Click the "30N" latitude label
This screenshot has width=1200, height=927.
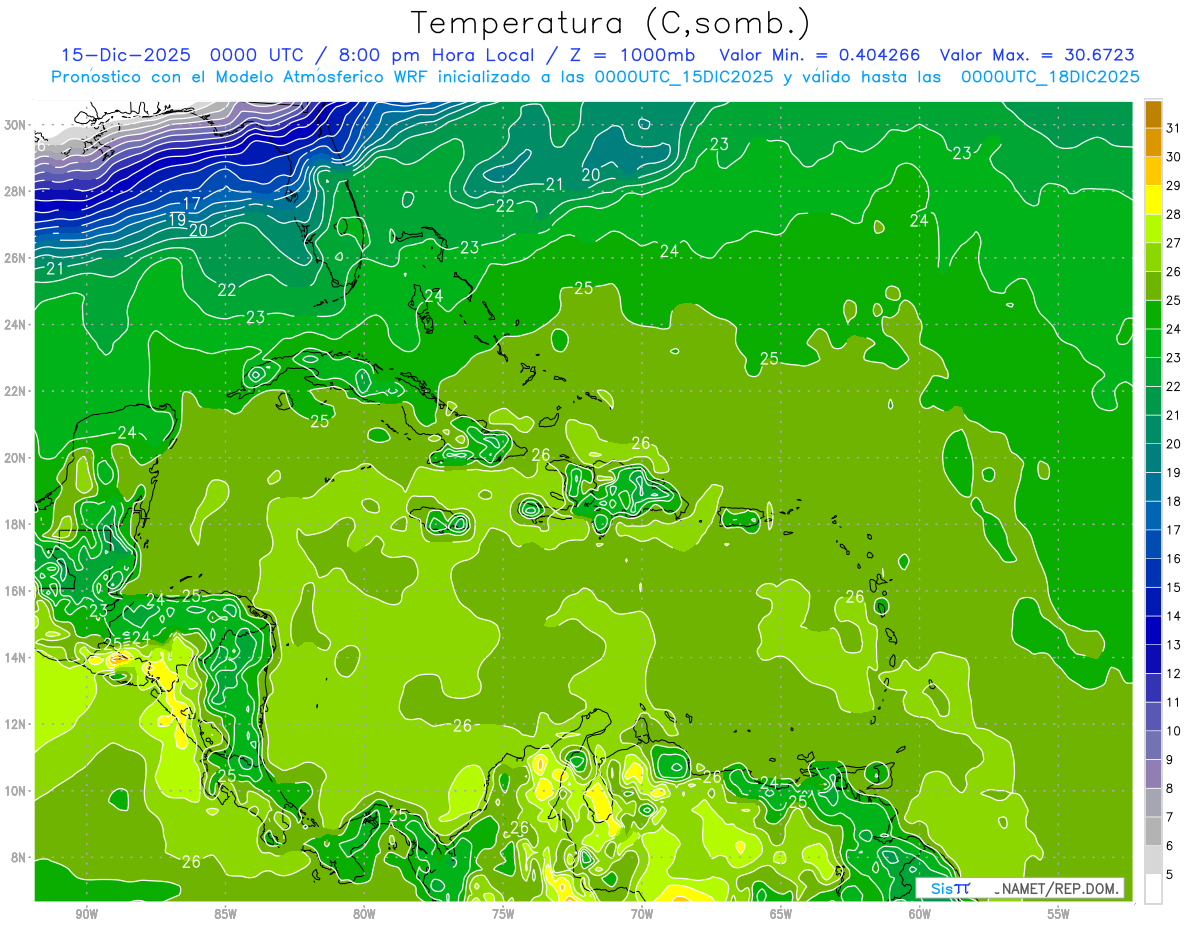tap(16, 125)
